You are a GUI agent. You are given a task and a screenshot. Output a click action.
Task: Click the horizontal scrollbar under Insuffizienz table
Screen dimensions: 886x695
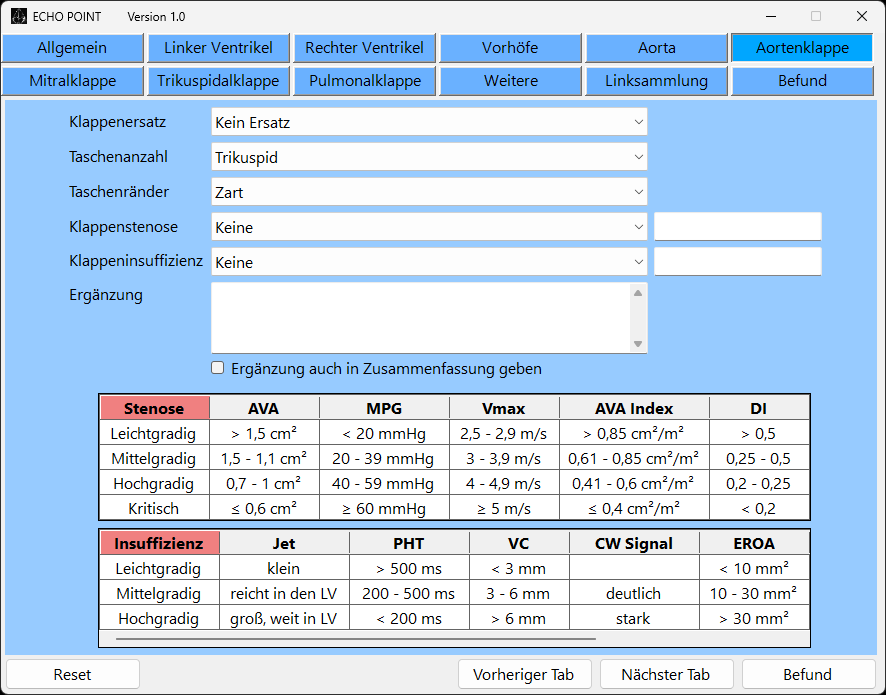tap(356, 637)
